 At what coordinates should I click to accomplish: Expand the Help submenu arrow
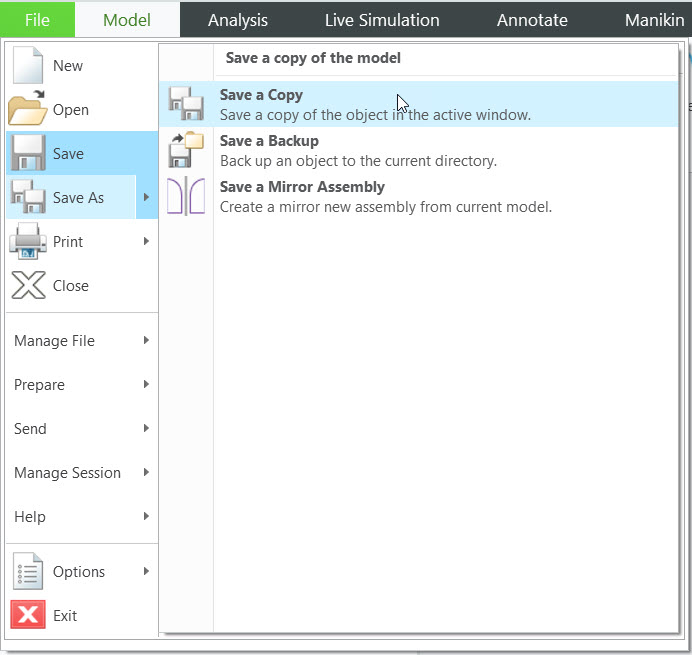click(x=147, y=516)
